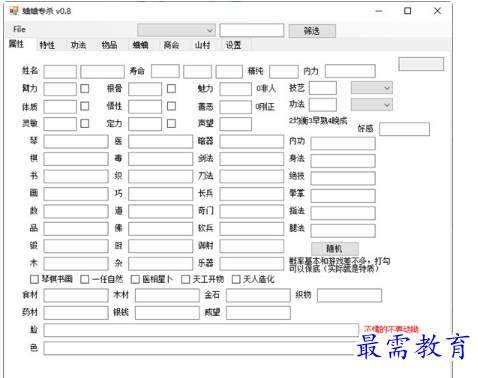Open the 物品 tab
Screen dimensions: 478x378
(109, 45)
